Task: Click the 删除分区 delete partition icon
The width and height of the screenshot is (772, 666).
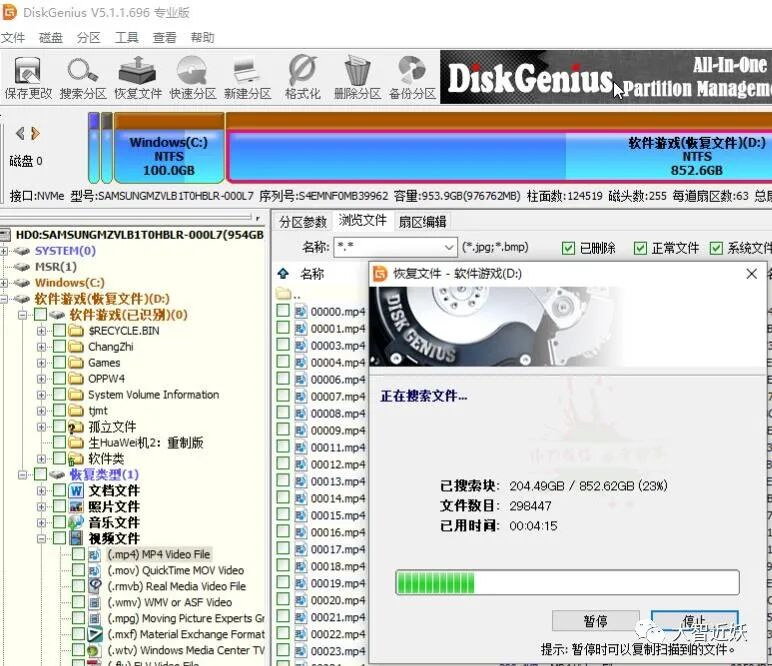Action: (357, 78)
